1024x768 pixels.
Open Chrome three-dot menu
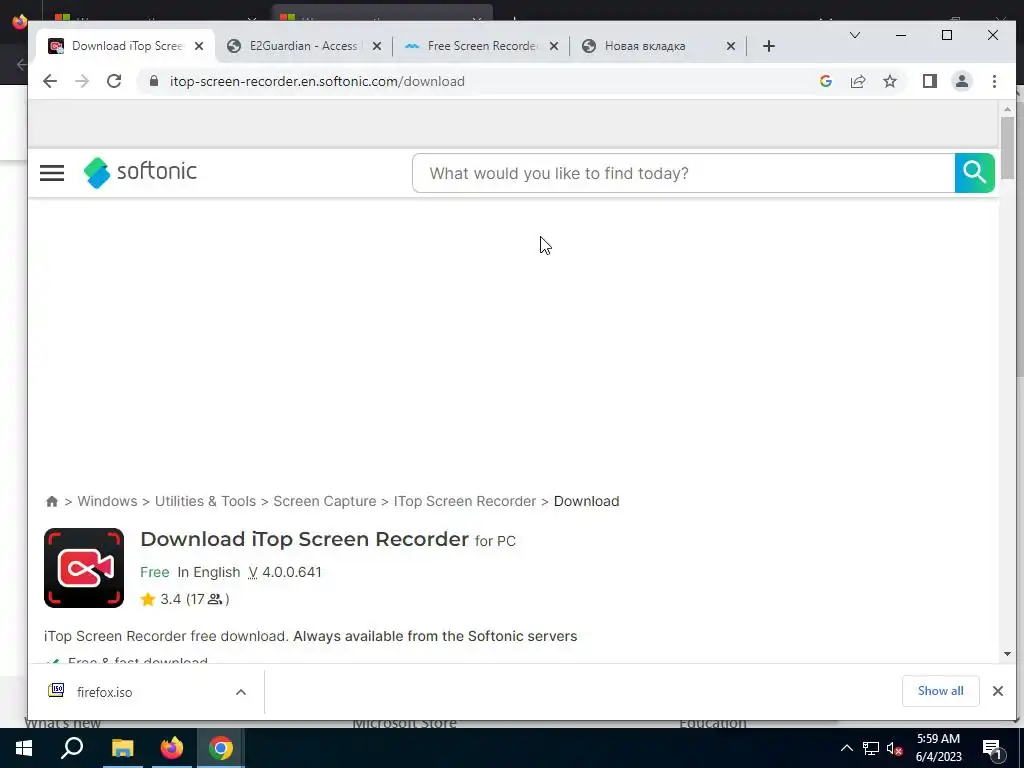pyautogui.click(x=994, y=81)
